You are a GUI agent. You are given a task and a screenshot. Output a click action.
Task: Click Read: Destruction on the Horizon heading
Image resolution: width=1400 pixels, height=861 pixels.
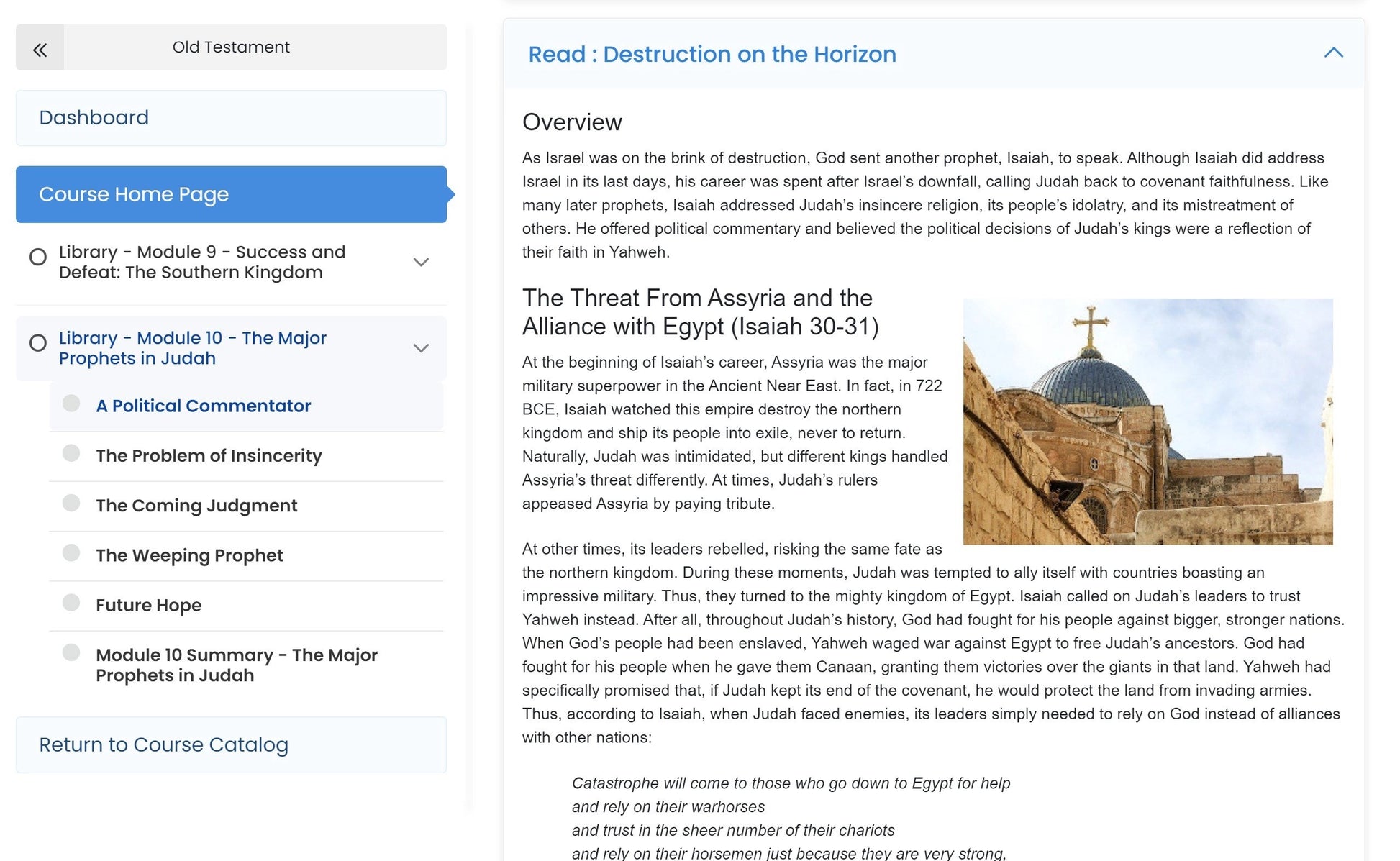coord(712,55)
